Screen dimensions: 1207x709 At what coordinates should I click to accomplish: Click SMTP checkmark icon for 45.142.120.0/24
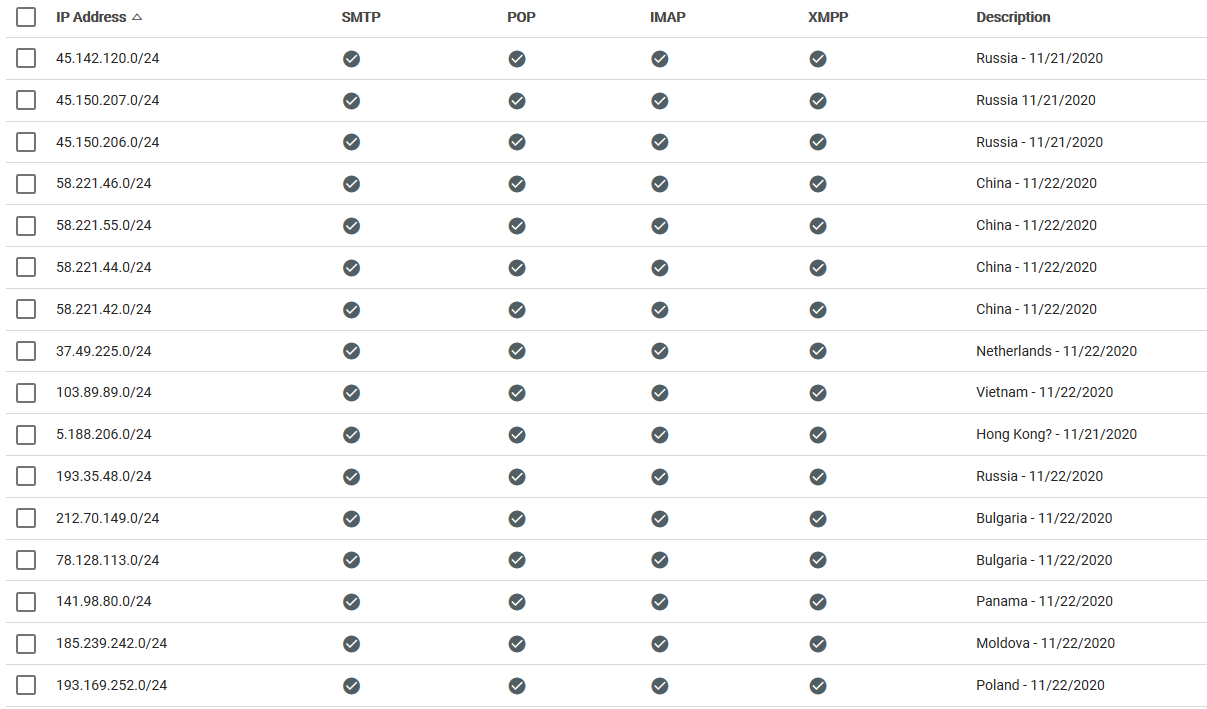[351, 59]
